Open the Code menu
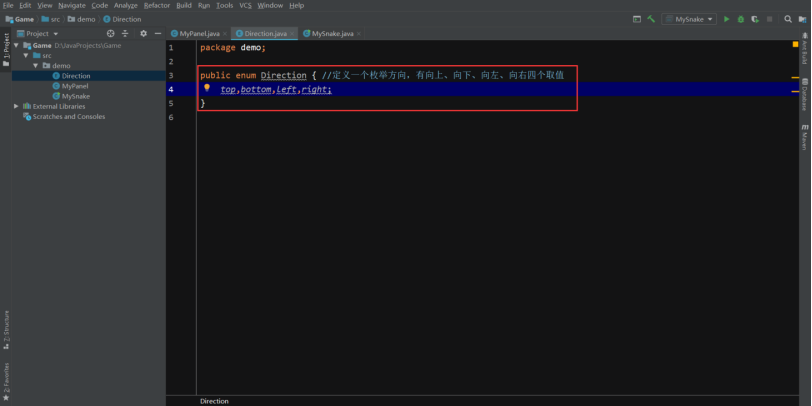 coord(99,5)
